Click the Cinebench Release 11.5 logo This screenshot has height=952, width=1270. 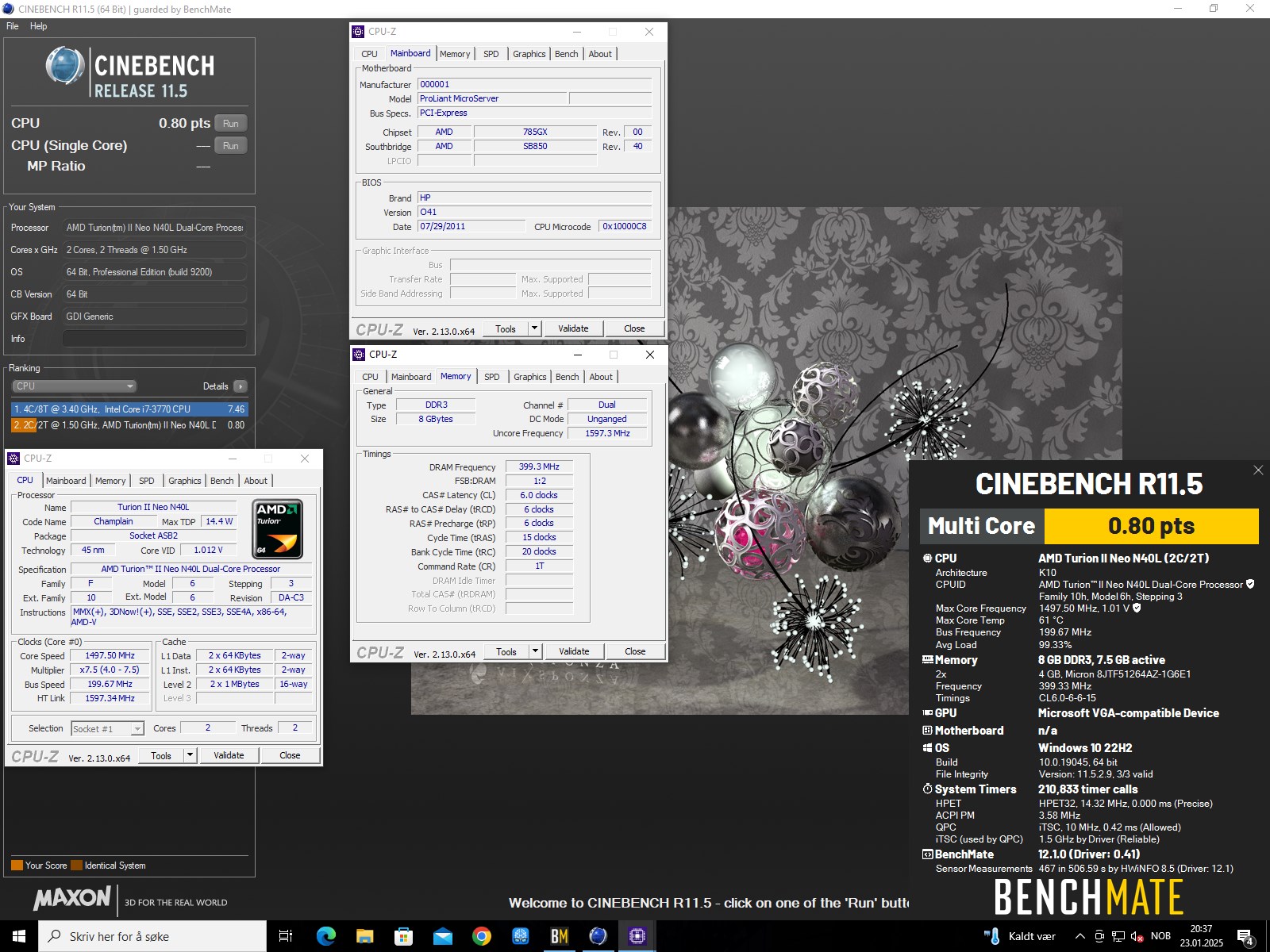(130, 71)
